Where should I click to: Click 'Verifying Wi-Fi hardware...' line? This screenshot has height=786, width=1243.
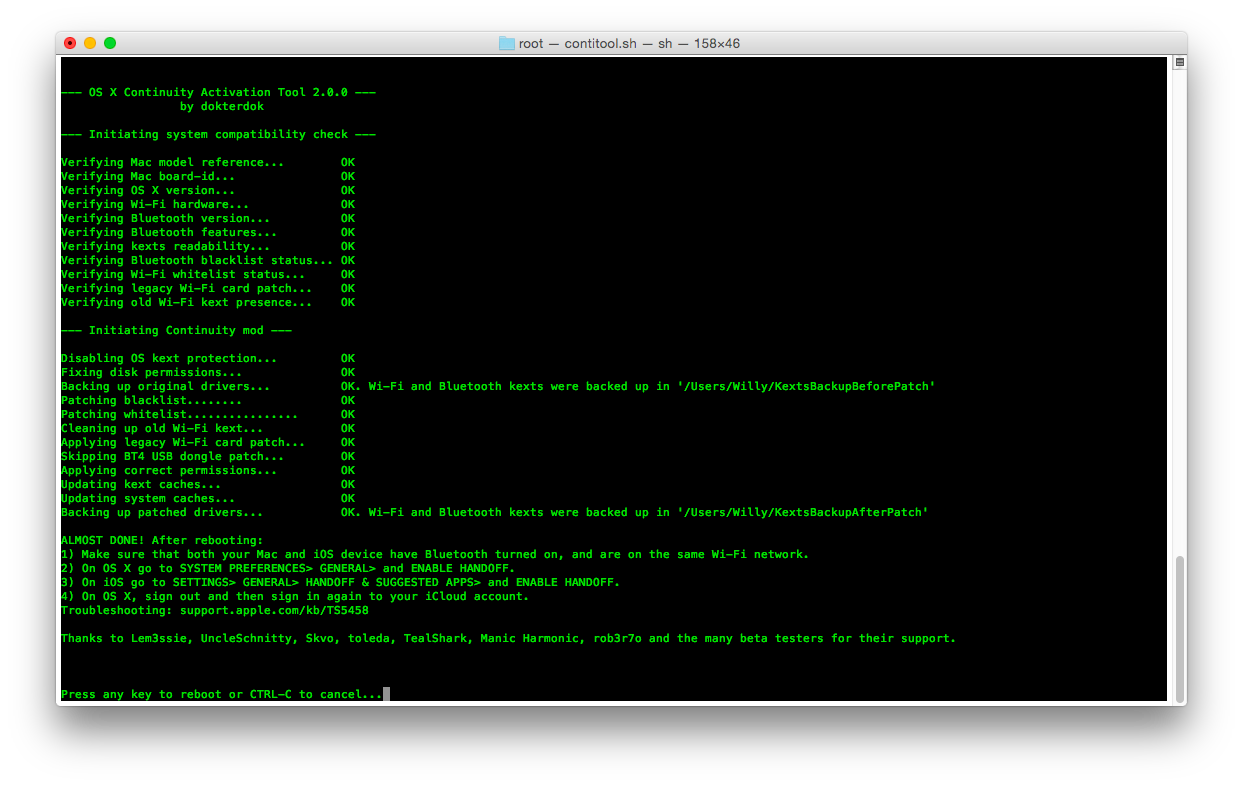point(208,204)
